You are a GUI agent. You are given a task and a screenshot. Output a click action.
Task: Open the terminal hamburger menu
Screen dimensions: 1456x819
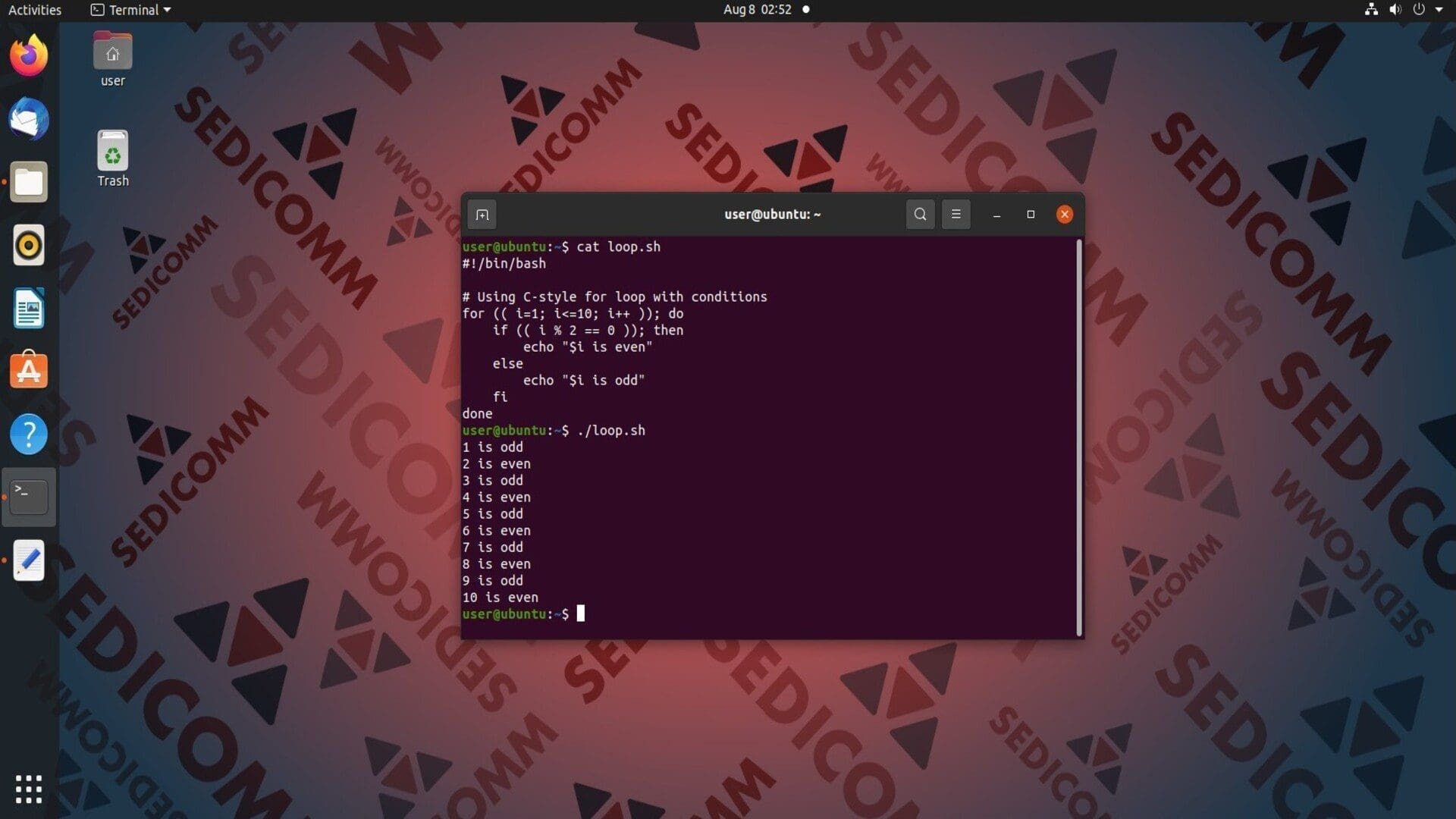point(955,215)
